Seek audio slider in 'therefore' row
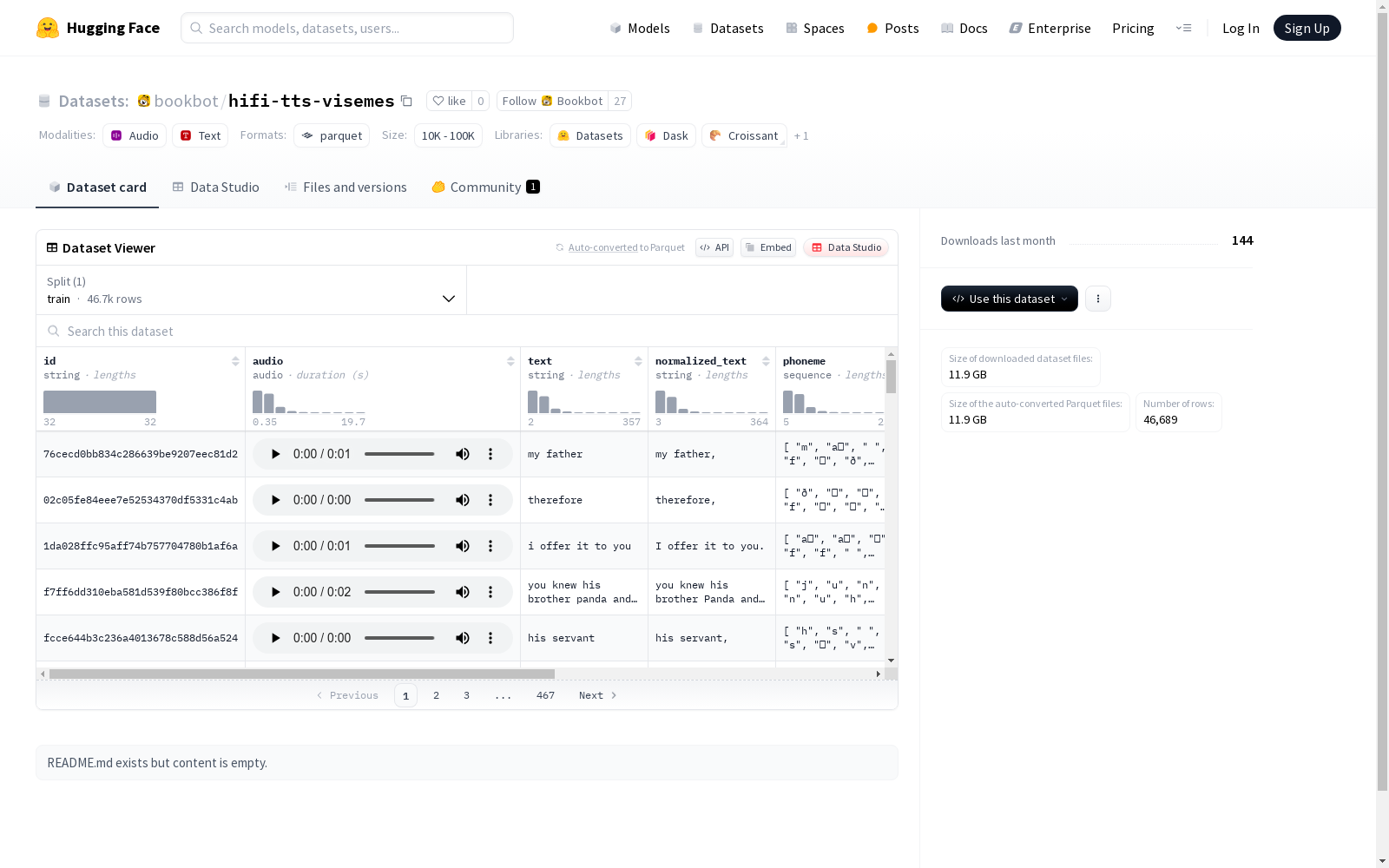 click(399, 500)
